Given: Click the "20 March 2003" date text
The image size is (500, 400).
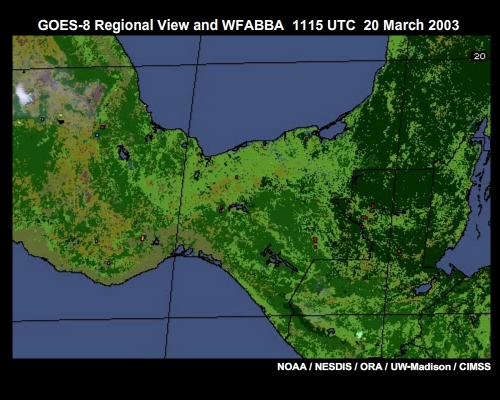Looking at the screenshot, I should pos(411,25).
